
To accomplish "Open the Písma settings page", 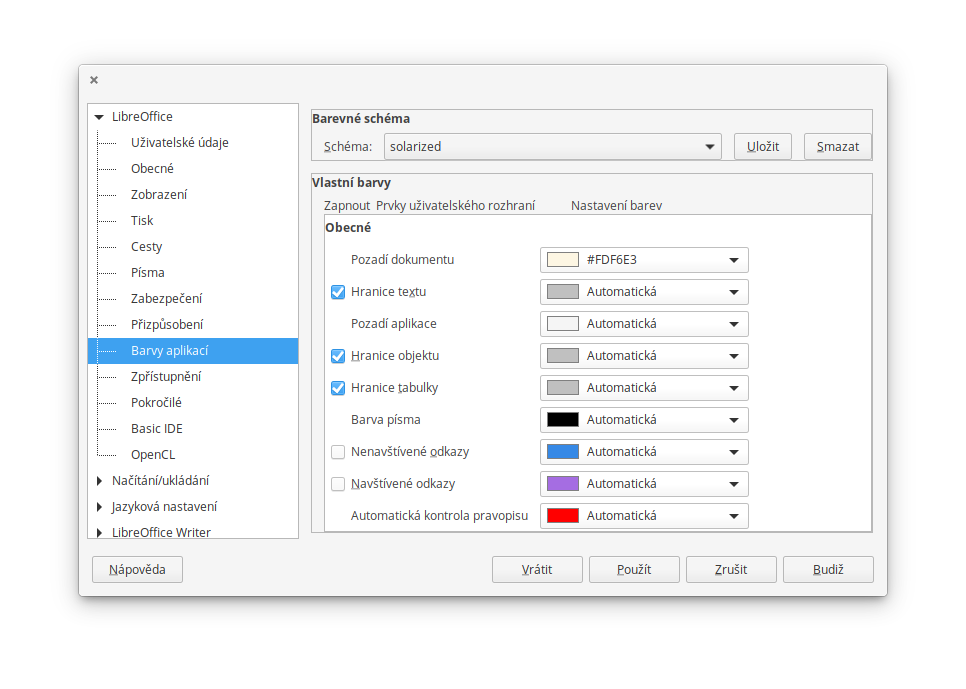I will pos(148,272).
